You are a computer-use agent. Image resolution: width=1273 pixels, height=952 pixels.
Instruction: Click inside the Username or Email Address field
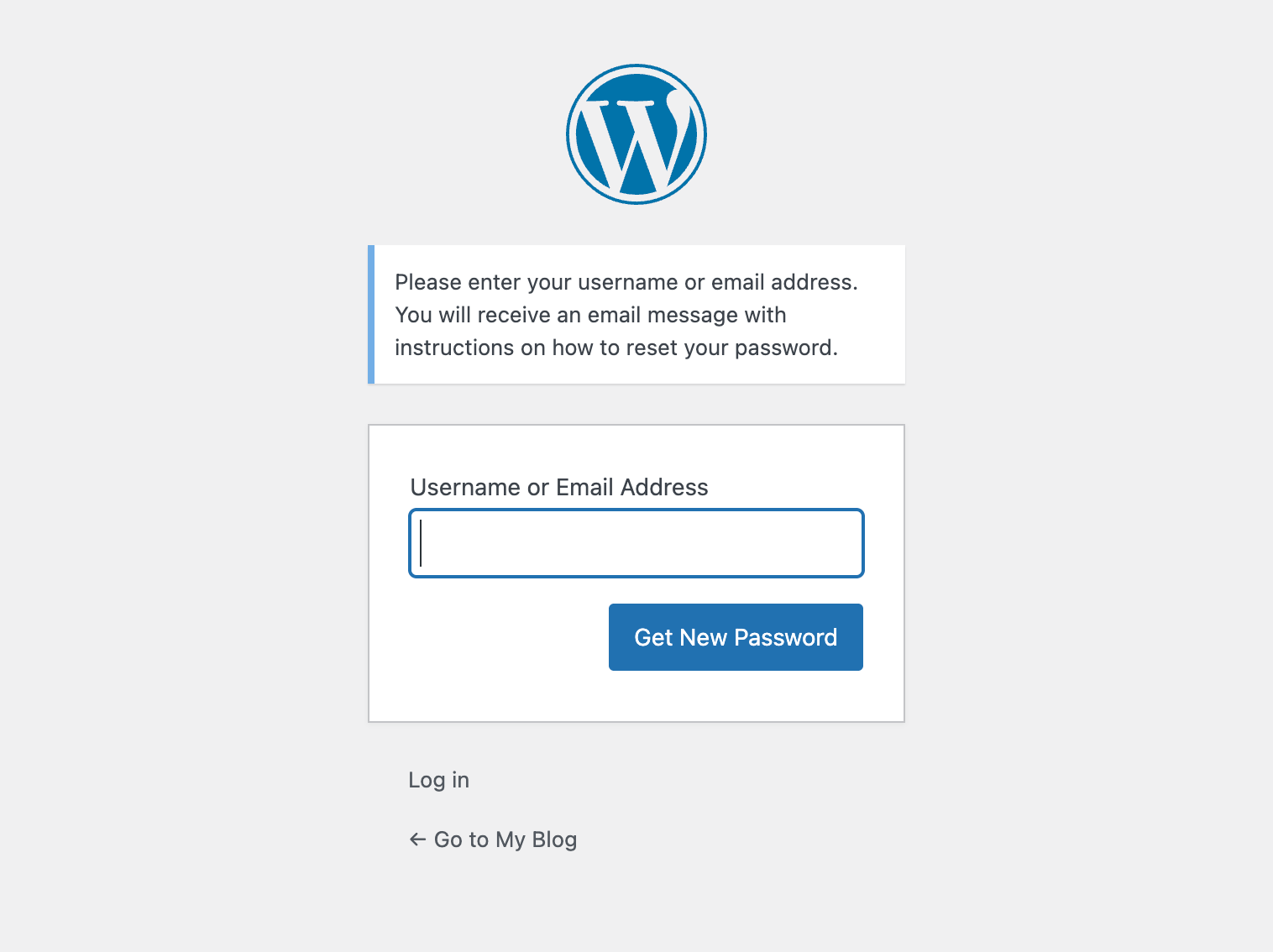pyautogui.click(x=636, y=543)
